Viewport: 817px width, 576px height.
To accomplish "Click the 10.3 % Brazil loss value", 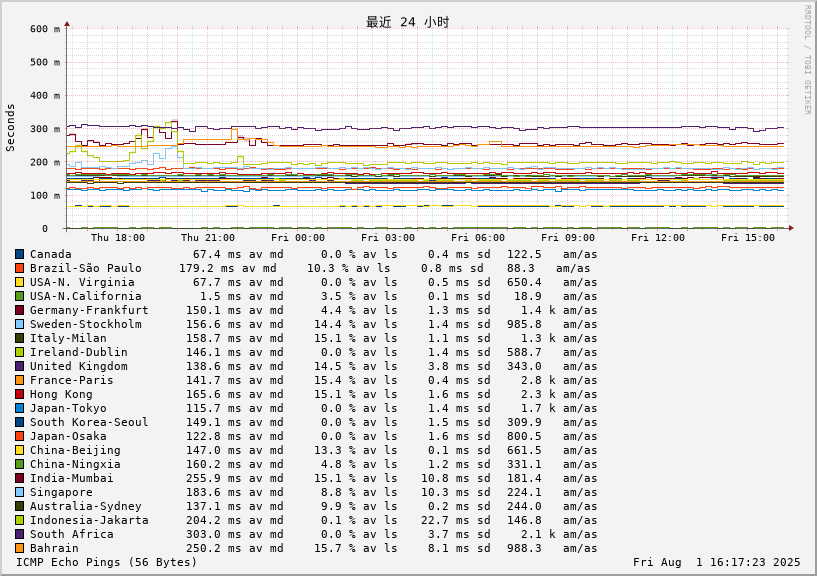I will 328,268.
